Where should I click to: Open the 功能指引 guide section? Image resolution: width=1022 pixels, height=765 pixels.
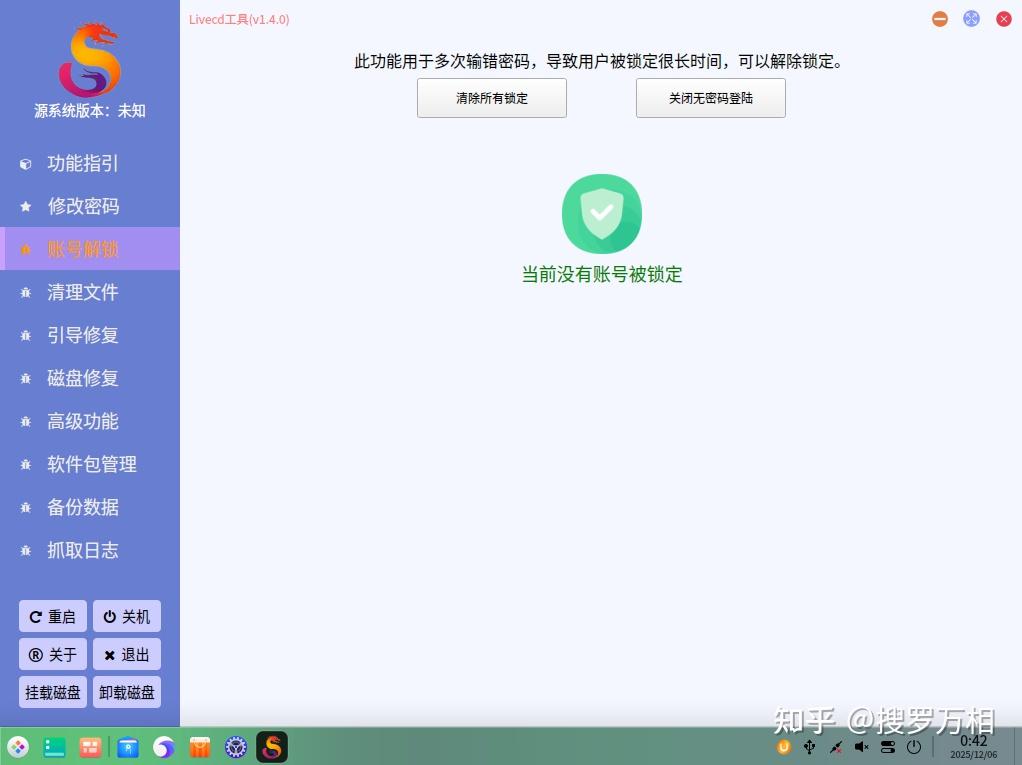(83, 163)
